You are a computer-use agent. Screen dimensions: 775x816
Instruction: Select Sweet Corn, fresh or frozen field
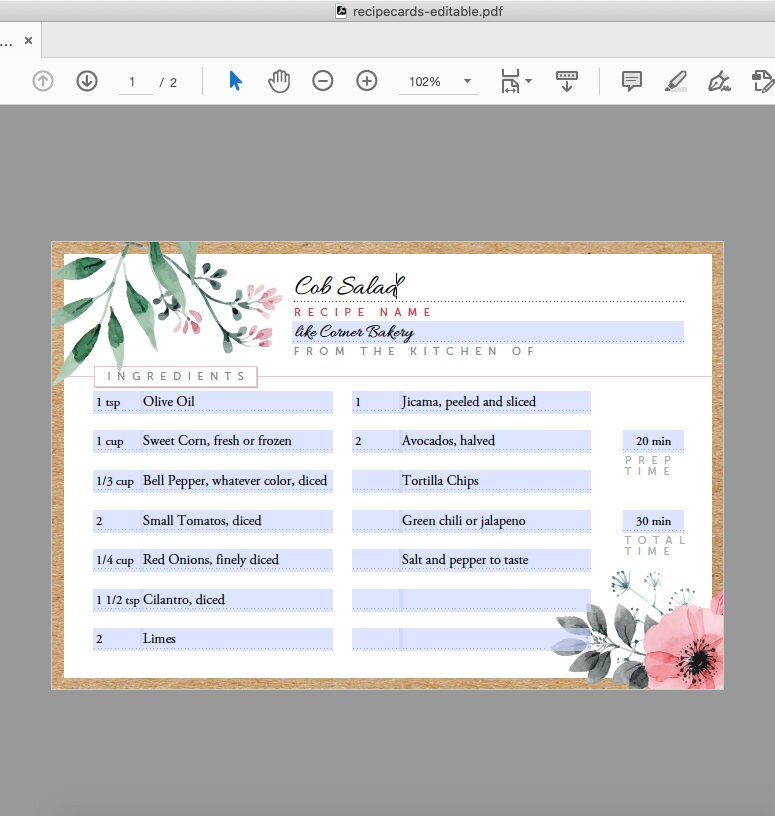click(237, 441)
